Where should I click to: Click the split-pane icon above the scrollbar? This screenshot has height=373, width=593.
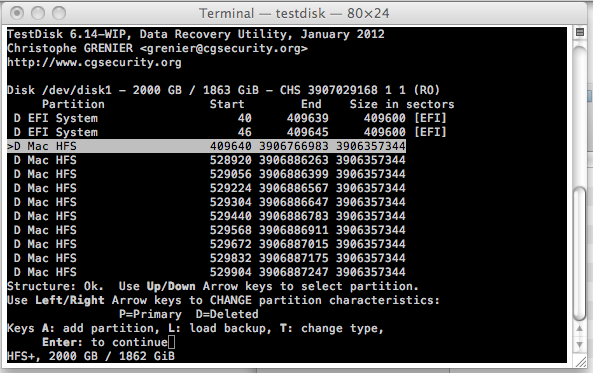click(x=579, y=32)
